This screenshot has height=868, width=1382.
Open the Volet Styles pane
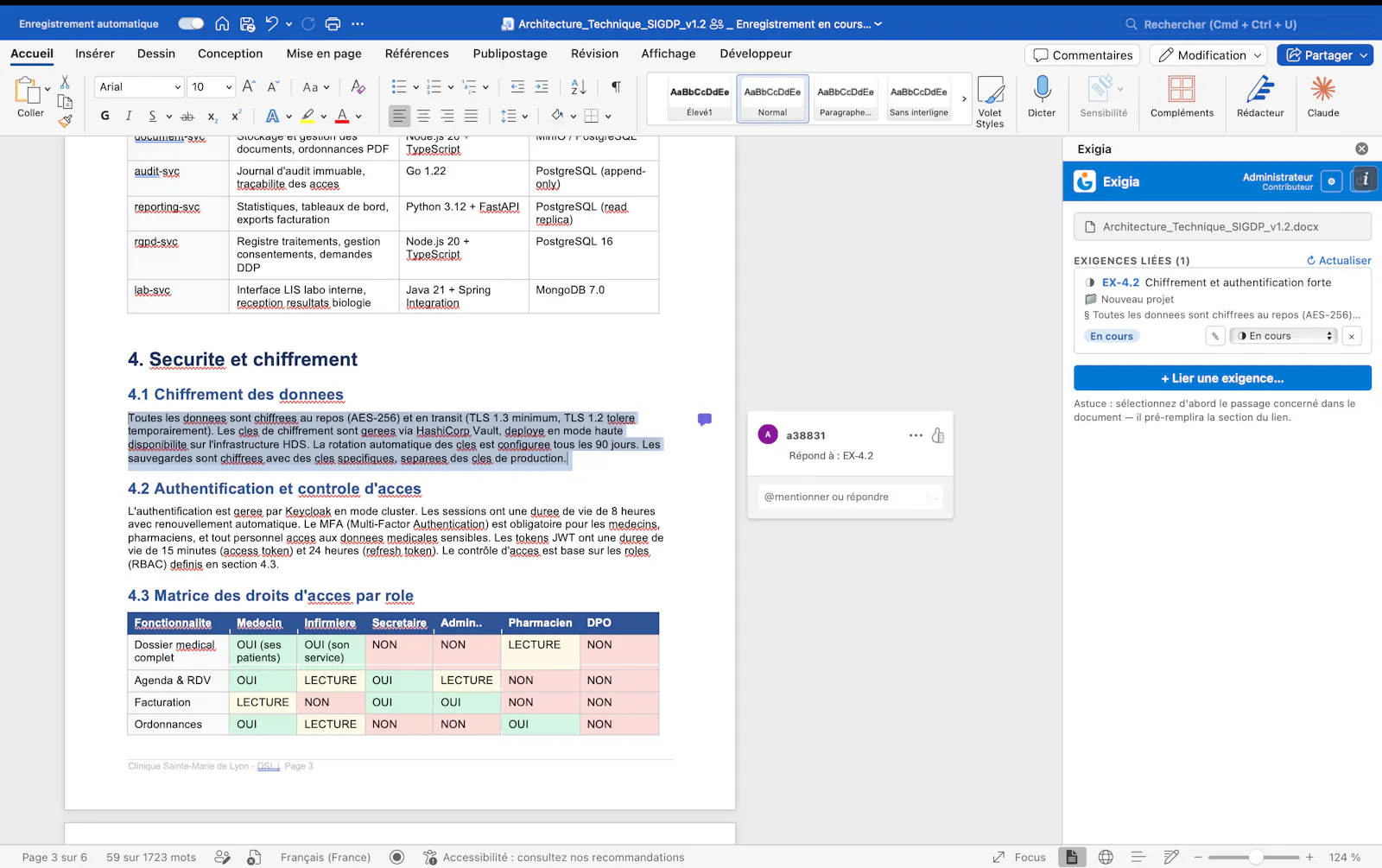point(990,102)
